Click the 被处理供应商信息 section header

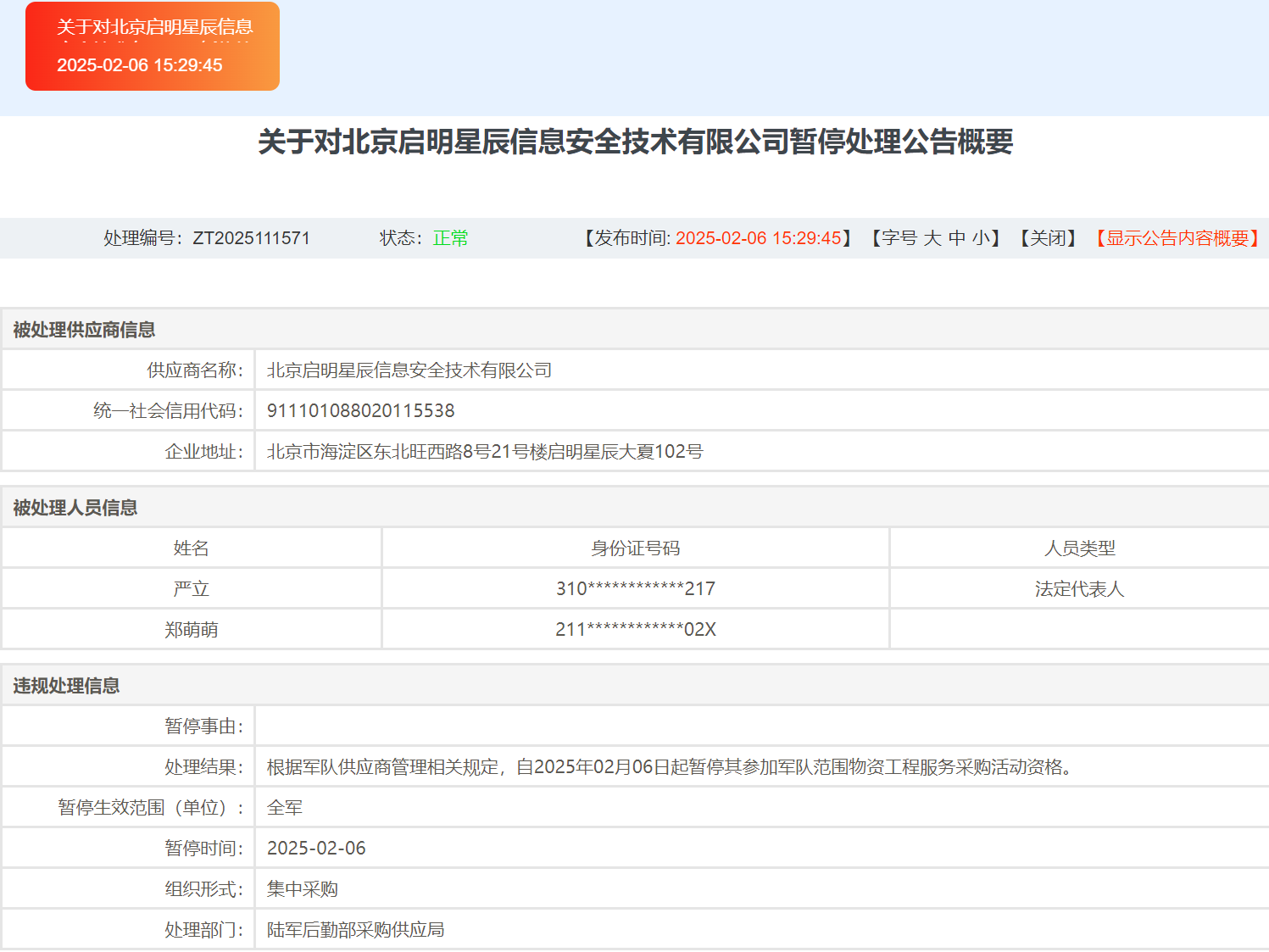click(84, 330)
